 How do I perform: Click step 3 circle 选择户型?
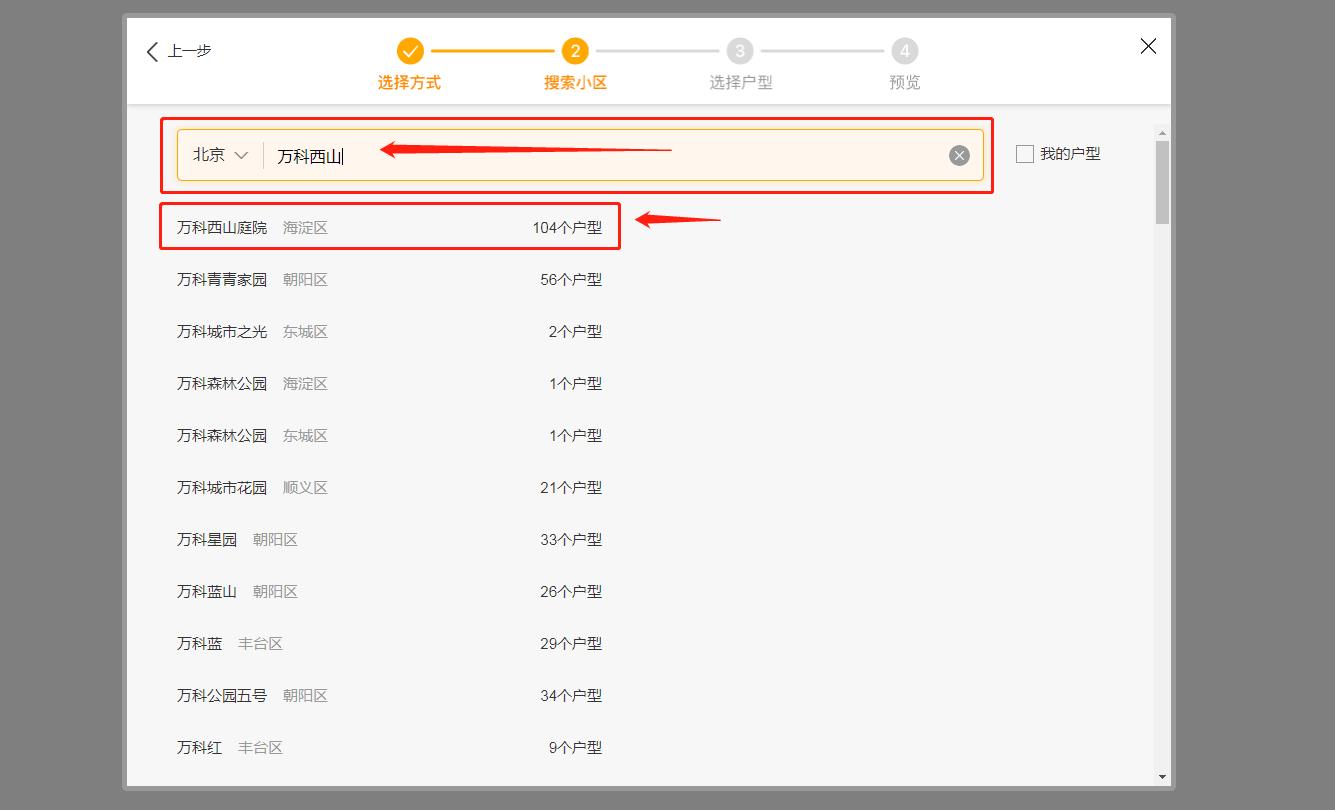740,51
